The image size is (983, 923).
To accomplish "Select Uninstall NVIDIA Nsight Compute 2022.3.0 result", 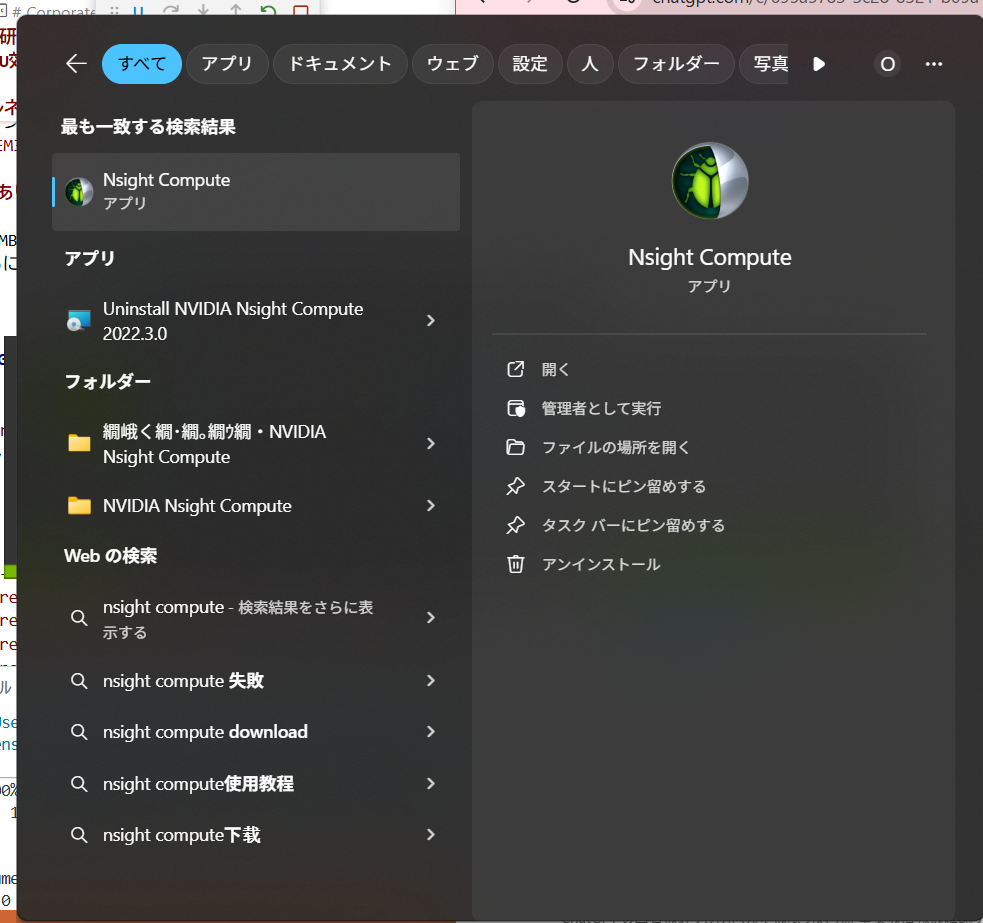I will (x=256, y=321).
